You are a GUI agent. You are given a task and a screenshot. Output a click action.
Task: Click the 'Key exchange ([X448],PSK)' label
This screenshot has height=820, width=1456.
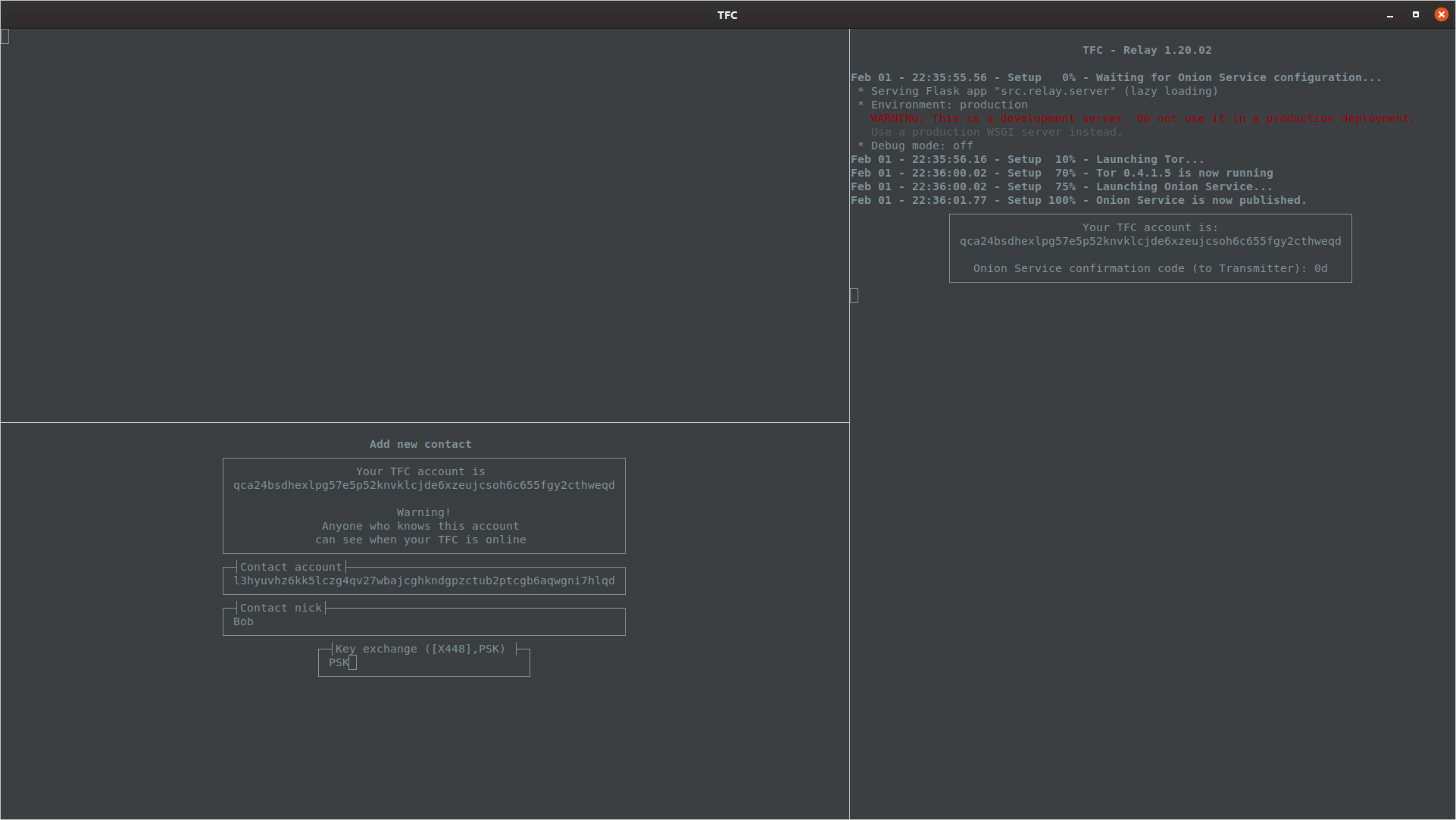tap(420, 649)
